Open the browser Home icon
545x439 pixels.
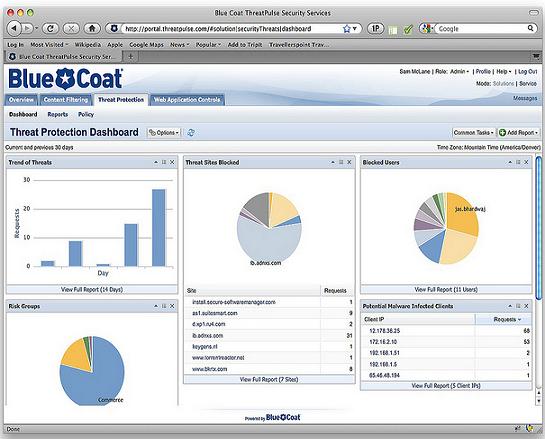coord(92,29)
